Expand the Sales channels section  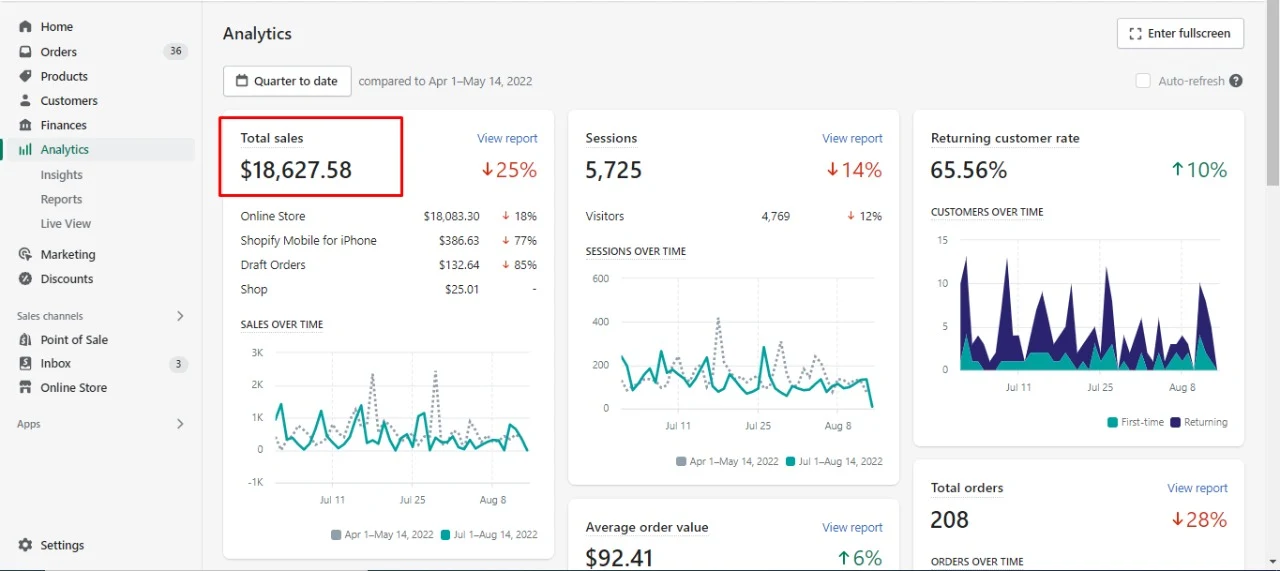tap(180, 316)
